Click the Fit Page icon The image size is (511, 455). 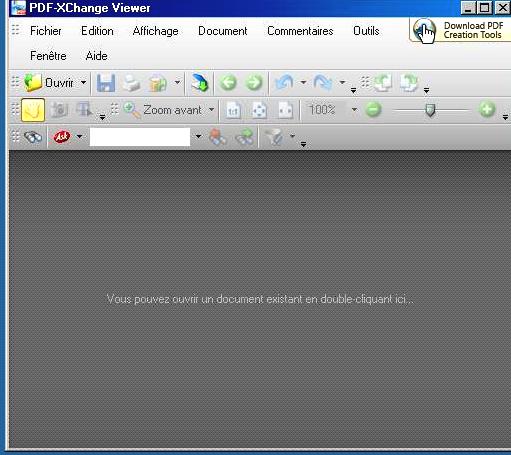259,110
